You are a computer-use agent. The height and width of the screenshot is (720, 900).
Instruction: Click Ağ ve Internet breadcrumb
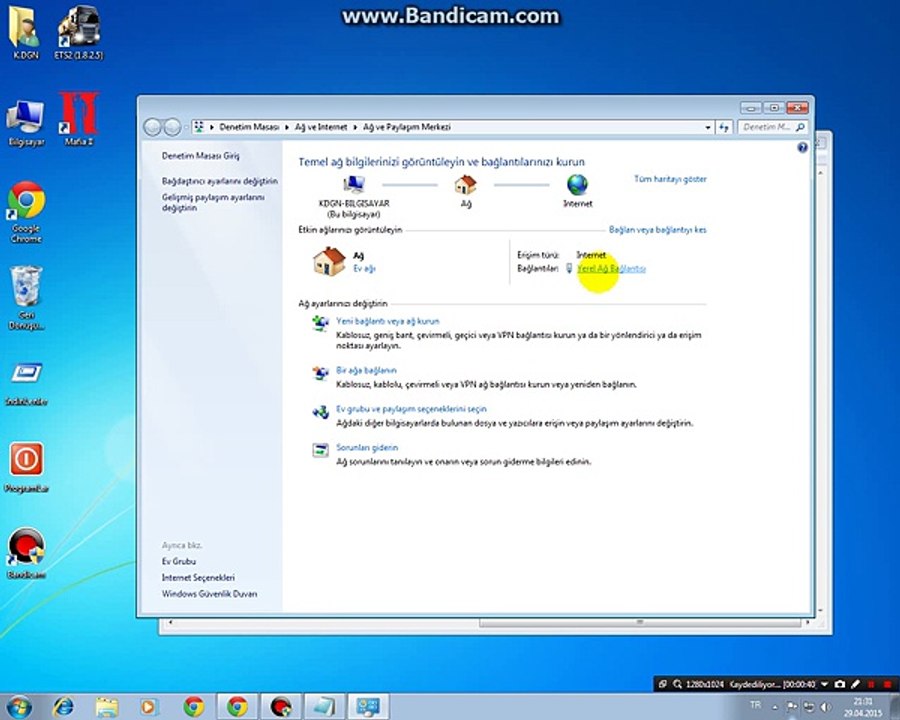click(321, 127)
